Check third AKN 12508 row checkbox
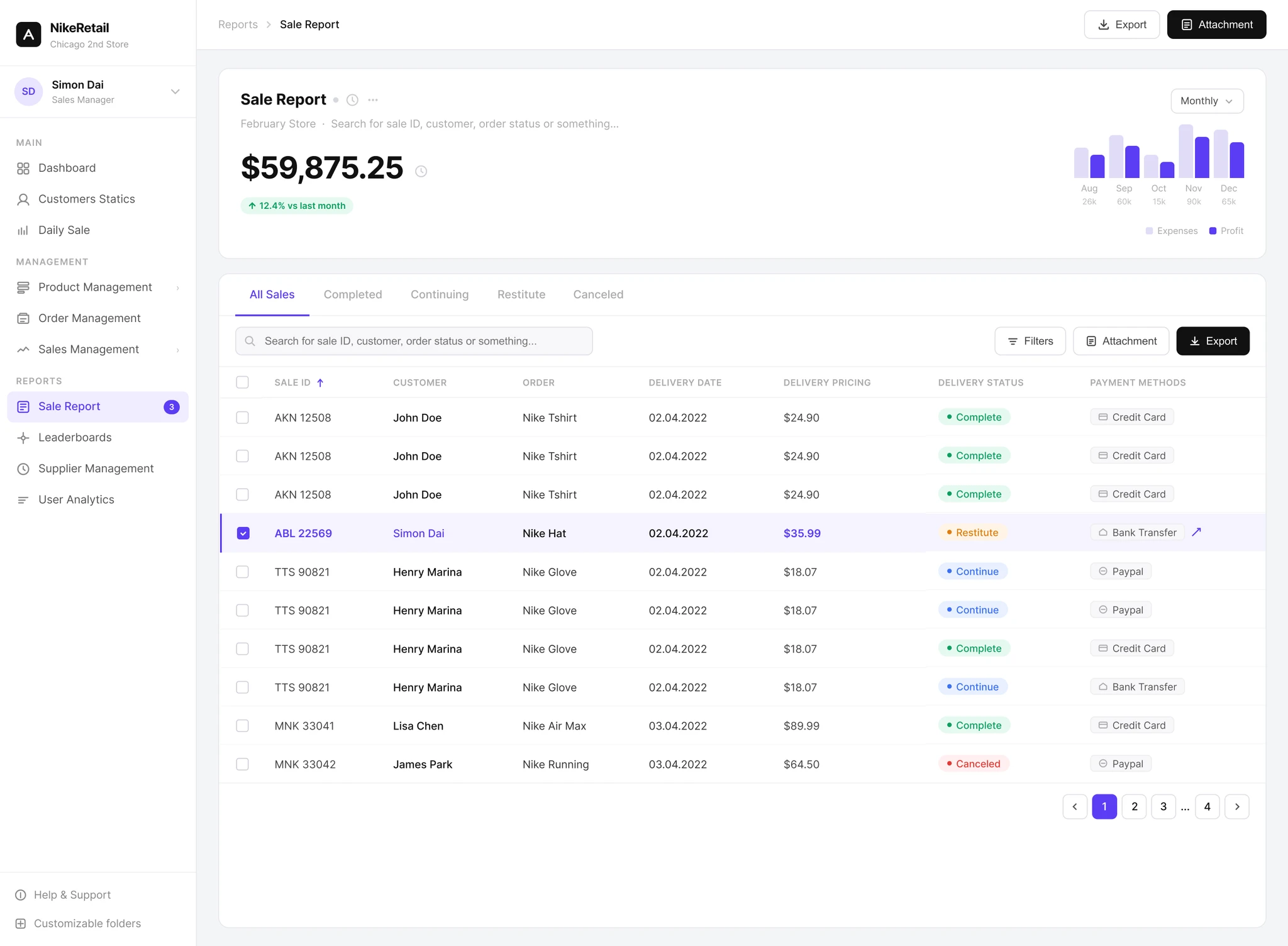Image resolution: width=1288 pixels, height=946 pixels. point(242,494)
